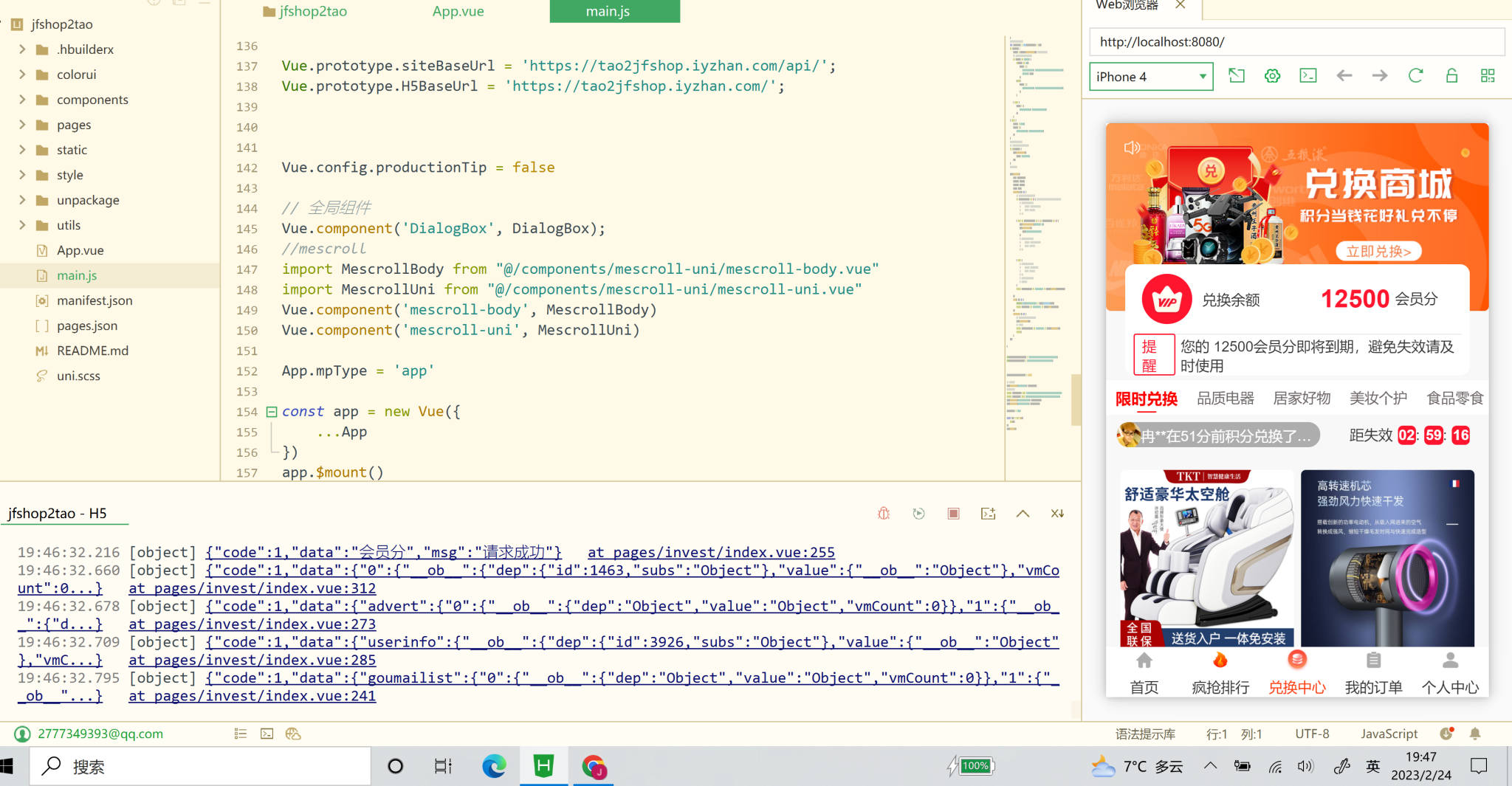Screen dimensions: 1512x786
Task: Collapse the const app code fold
Action: click(x=272, y=412)
